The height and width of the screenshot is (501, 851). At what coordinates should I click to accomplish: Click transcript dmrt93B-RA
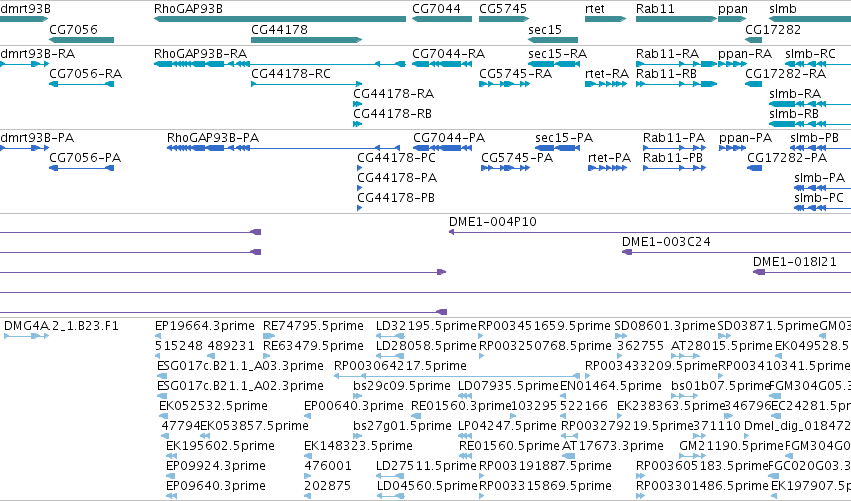[x=24, y=64]
